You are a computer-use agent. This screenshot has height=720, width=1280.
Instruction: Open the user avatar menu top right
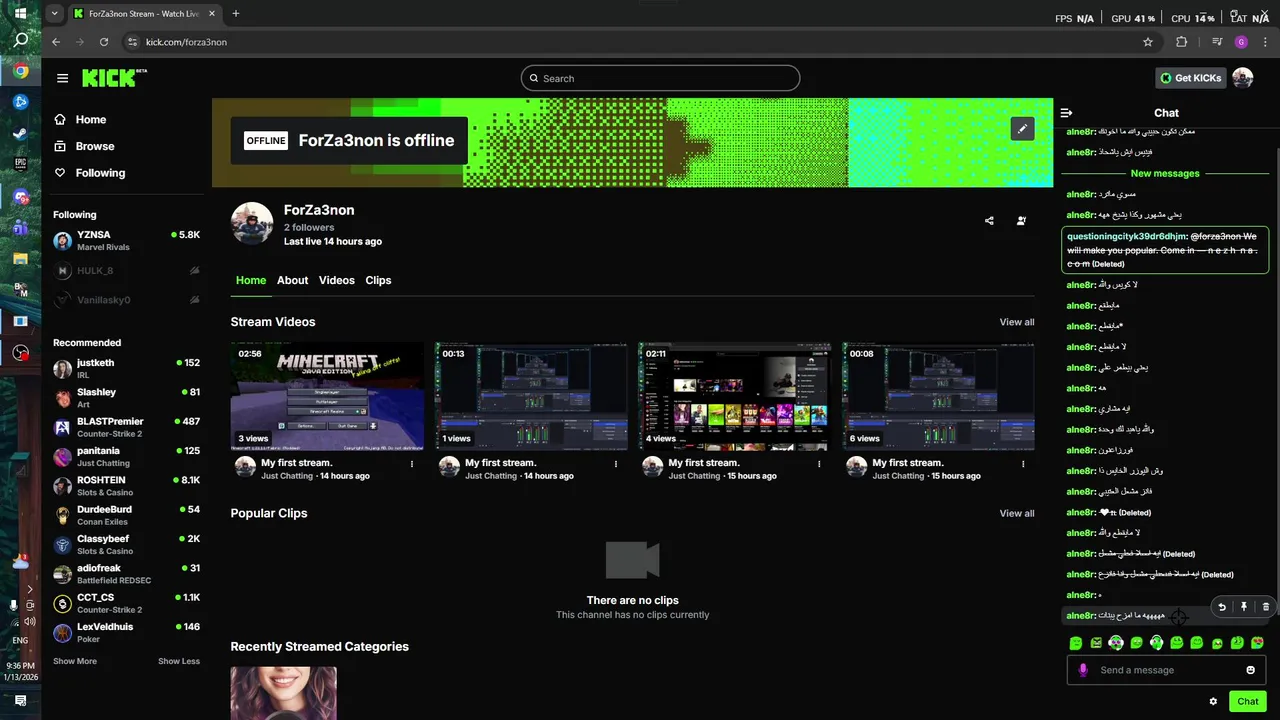click(x=1242, y=78)
